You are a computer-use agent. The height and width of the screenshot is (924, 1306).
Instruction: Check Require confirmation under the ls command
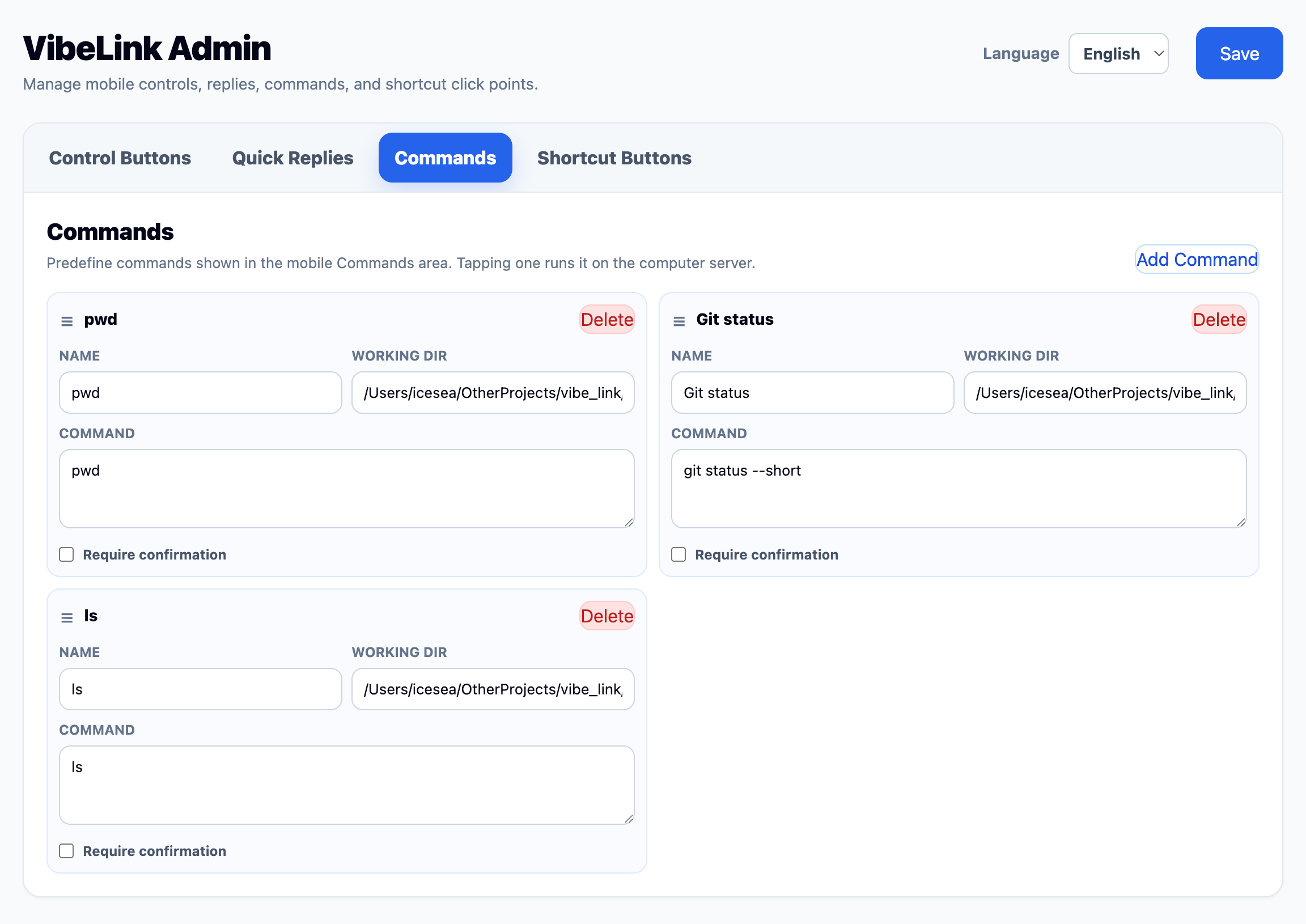[66, 851]
